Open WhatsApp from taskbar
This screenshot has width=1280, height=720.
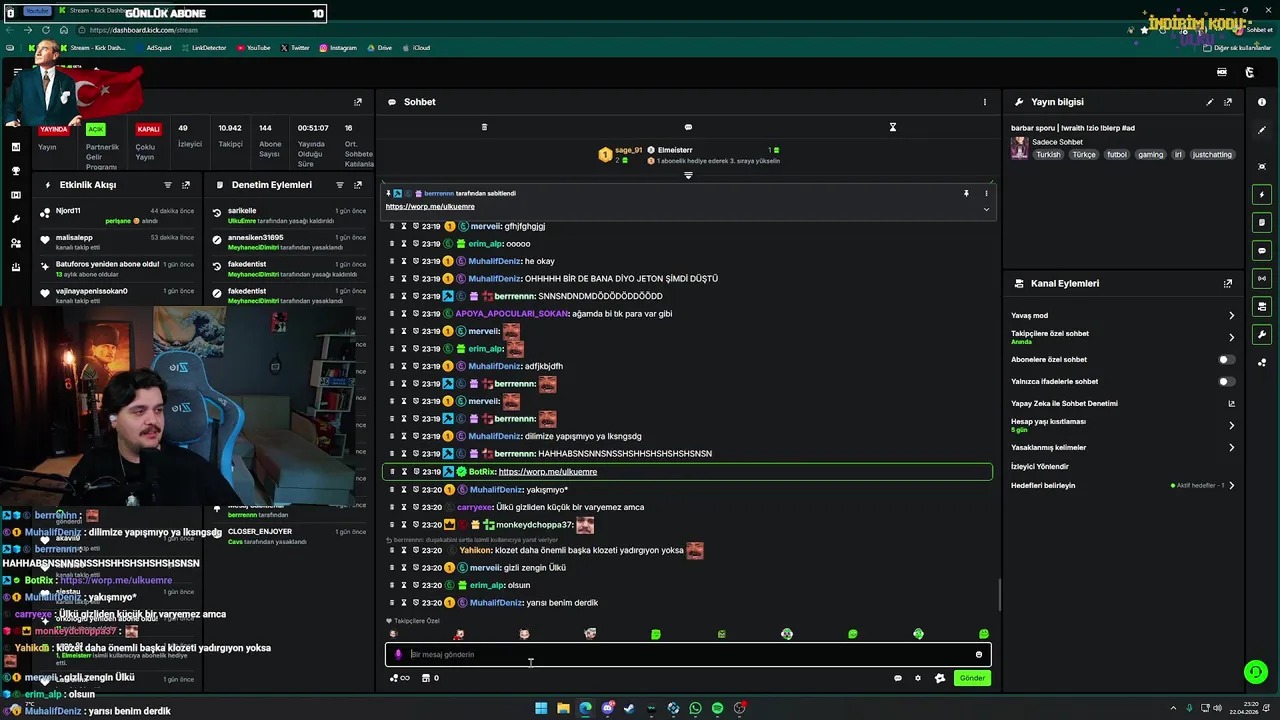695,708
